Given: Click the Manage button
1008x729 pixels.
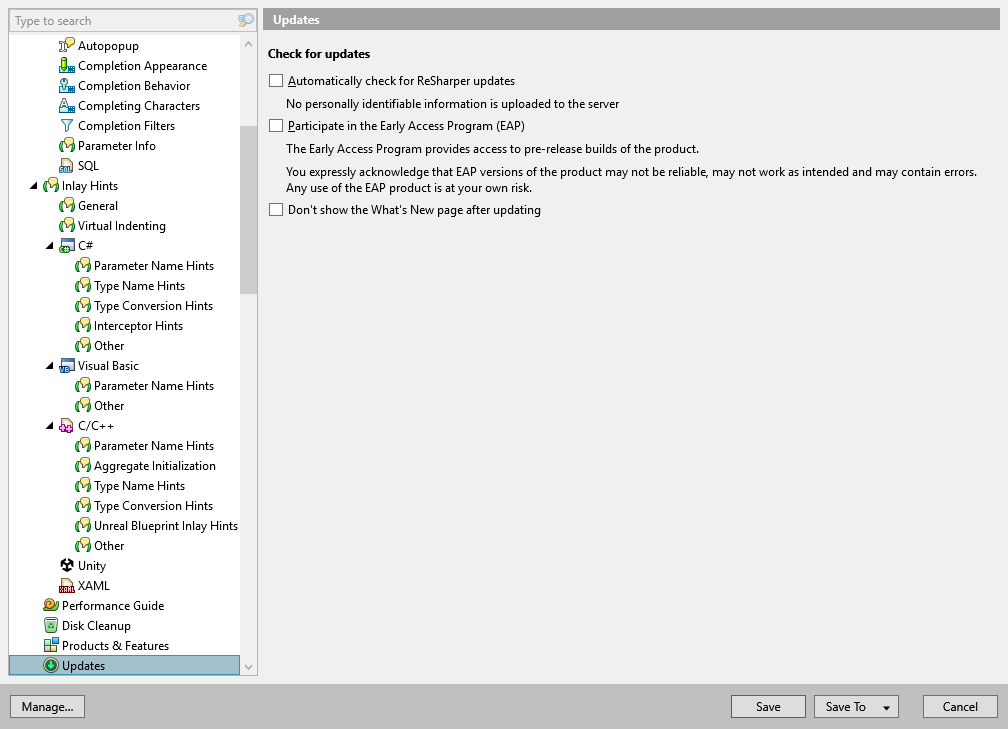Looking at the screenshot, I should click(x=47, y=706).
